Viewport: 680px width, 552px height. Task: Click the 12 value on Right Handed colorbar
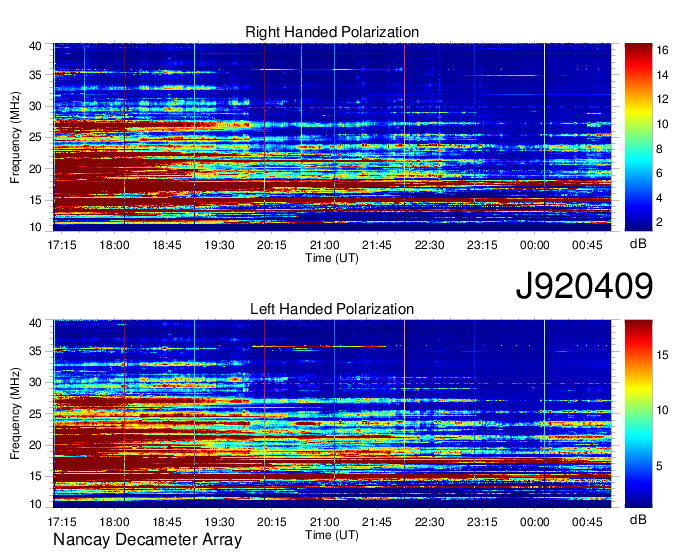point(662,99)
